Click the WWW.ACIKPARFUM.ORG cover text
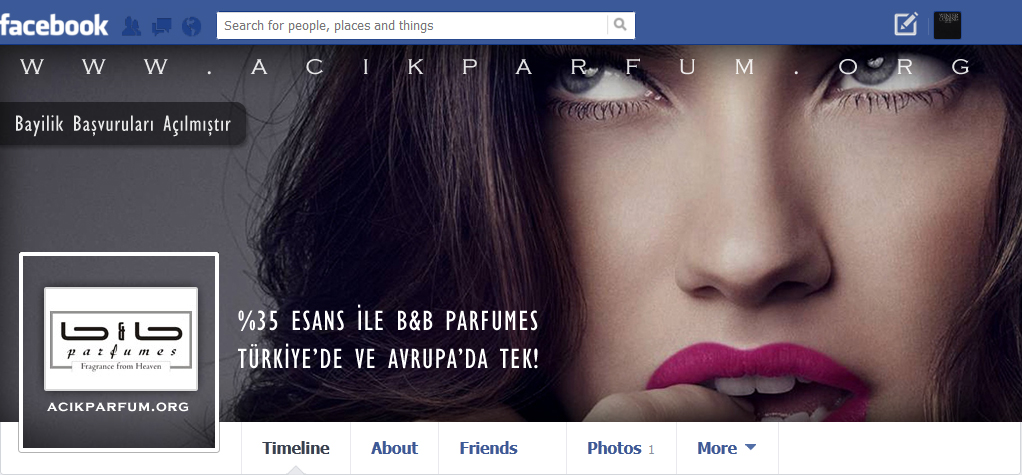1022x475 pixels. point(495,67)
